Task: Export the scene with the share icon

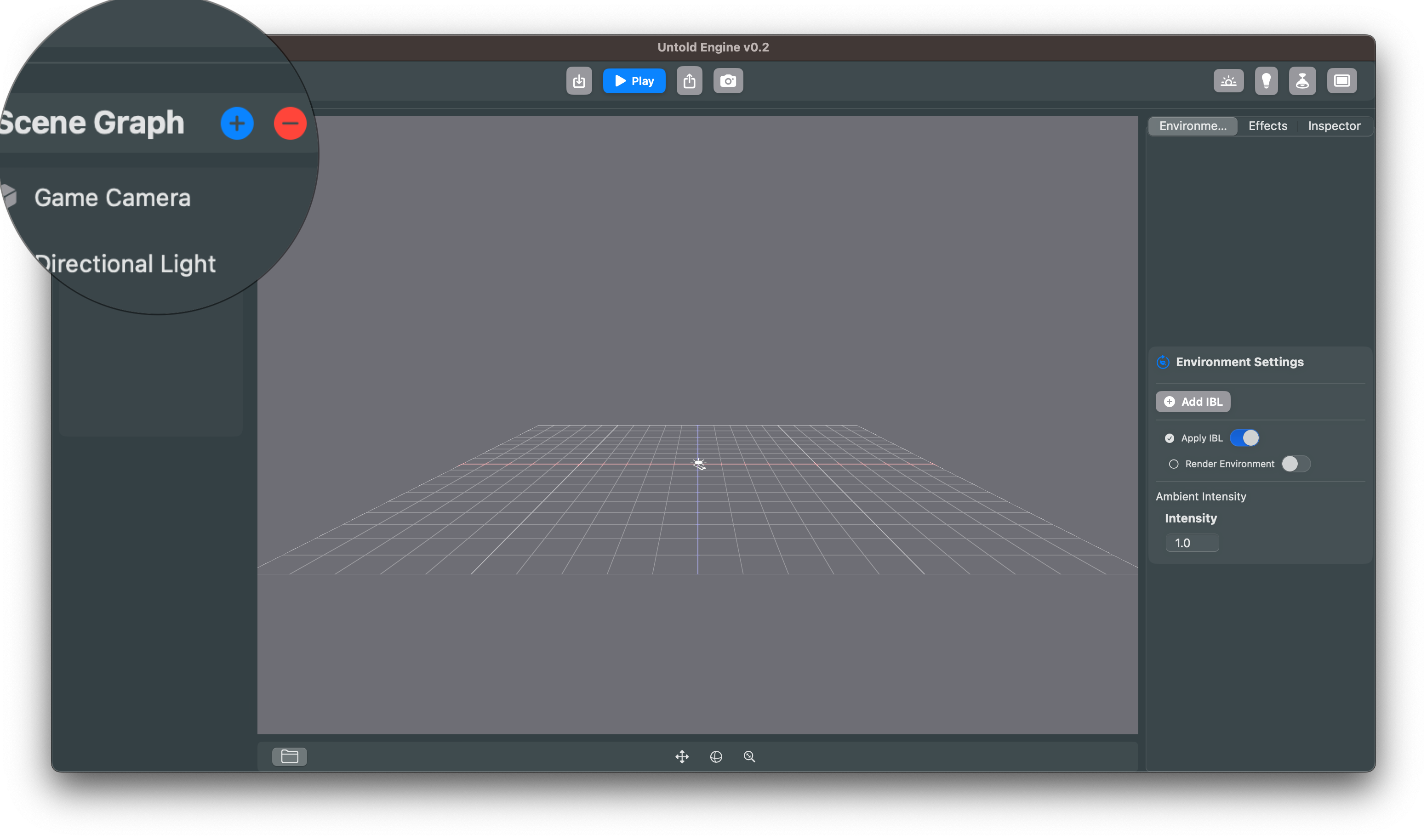Action: tap(689, 80)
